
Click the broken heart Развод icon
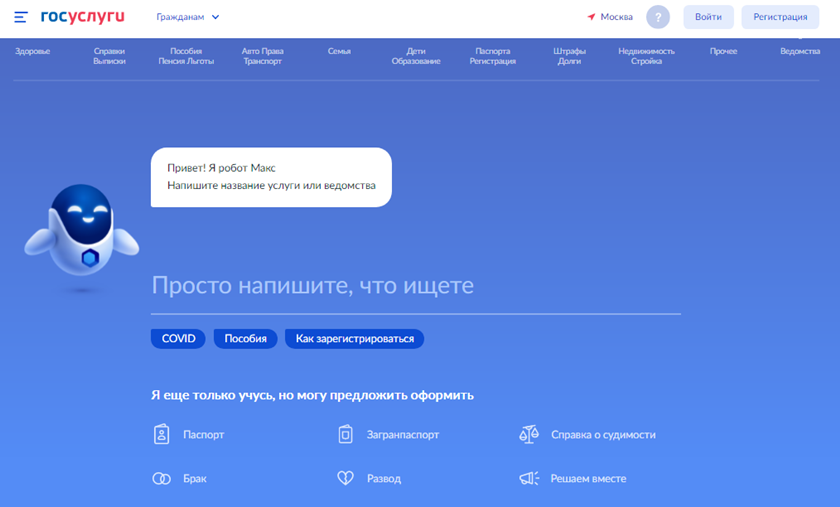(x=346, y=479)
